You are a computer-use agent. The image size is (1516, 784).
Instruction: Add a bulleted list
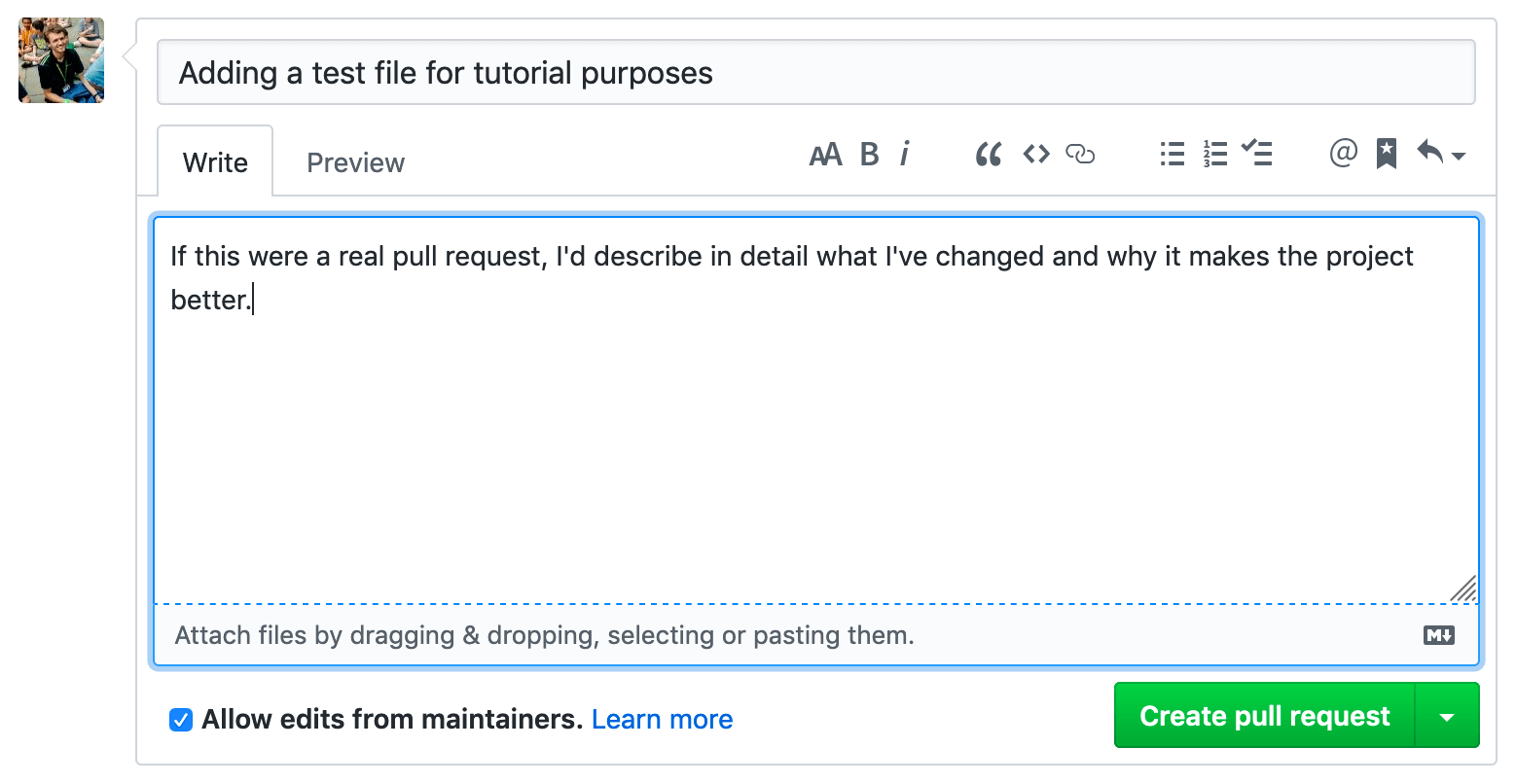point(1172,155)
